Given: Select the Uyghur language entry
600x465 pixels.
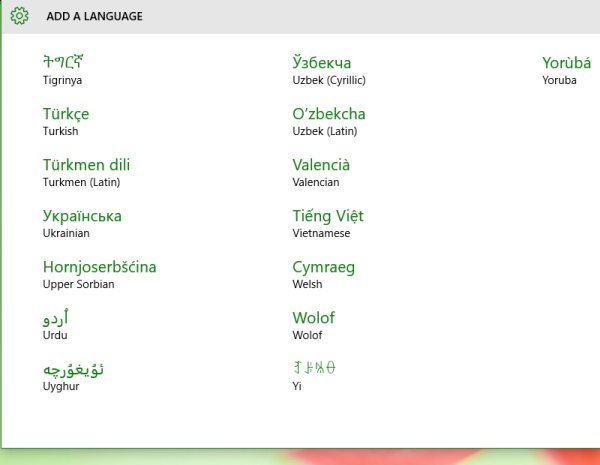Looking at the screenshot, I should [x=73, y=376].
